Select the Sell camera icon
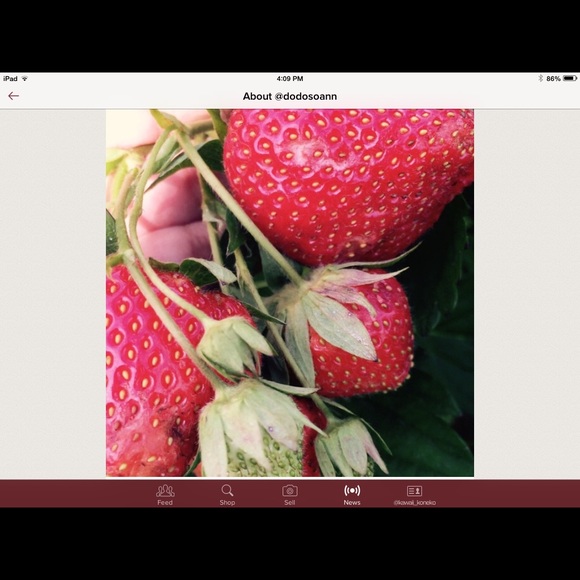 (x=290, y=491)
